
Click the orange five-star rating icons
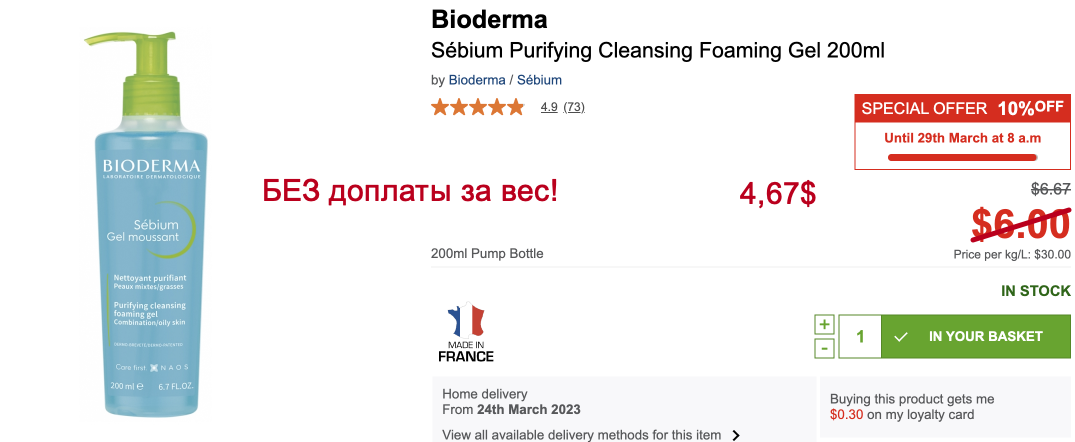pyautogui.click(x=477, y=107)
